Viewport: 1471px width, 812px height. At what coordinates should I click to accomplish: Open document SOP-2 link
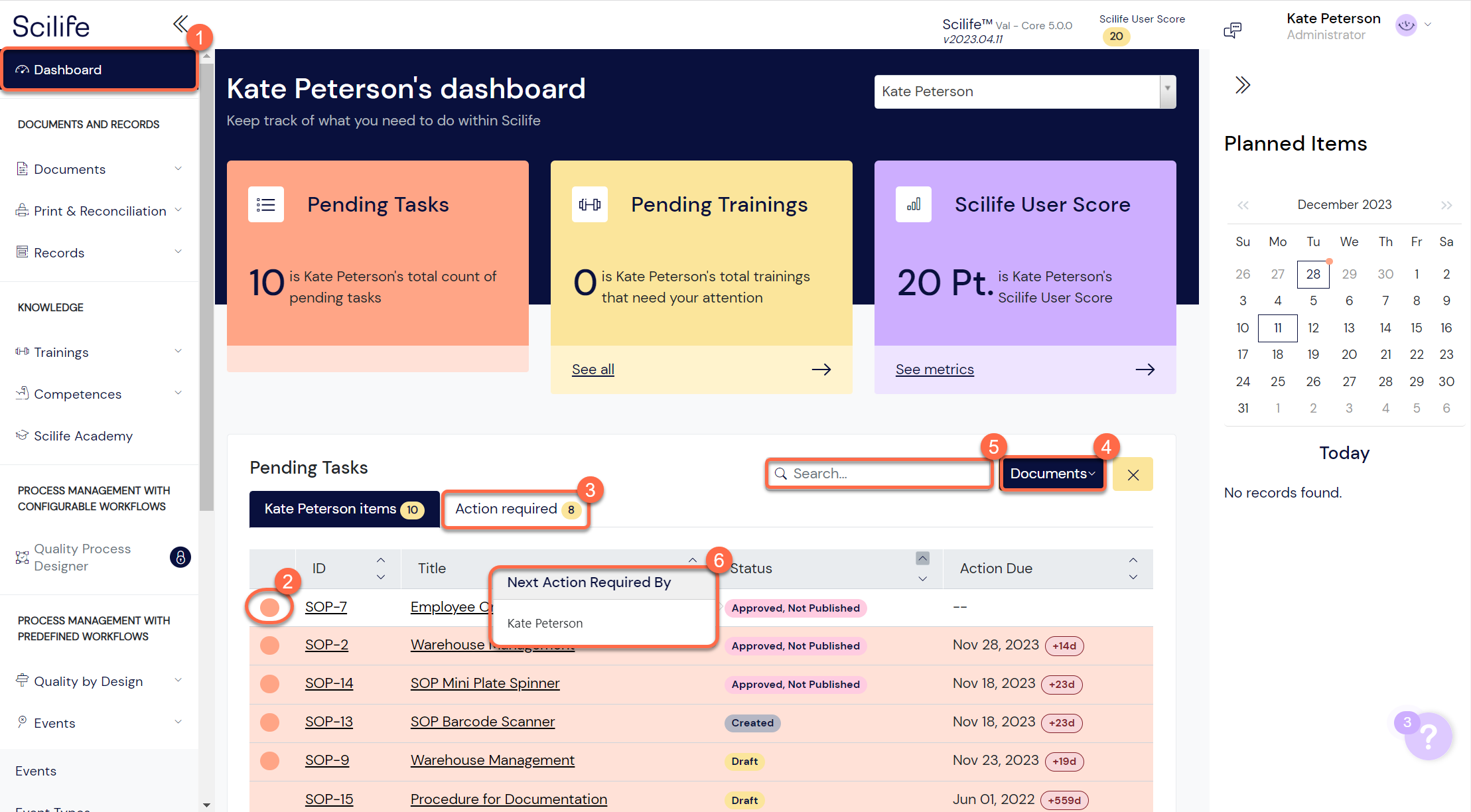click(326, 645)
